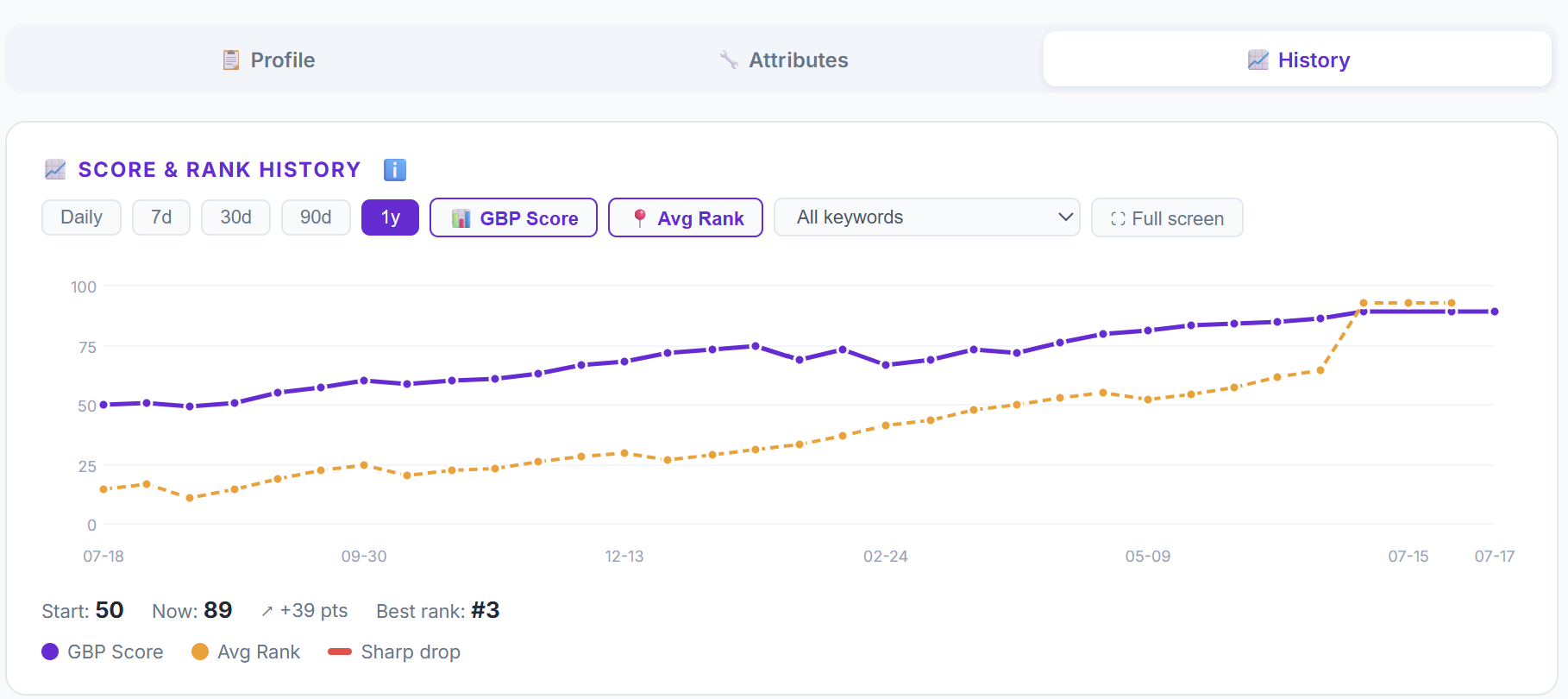1568x699 pixels.
Task: Choose the 90d time range
Action: [x=316, y=217]
